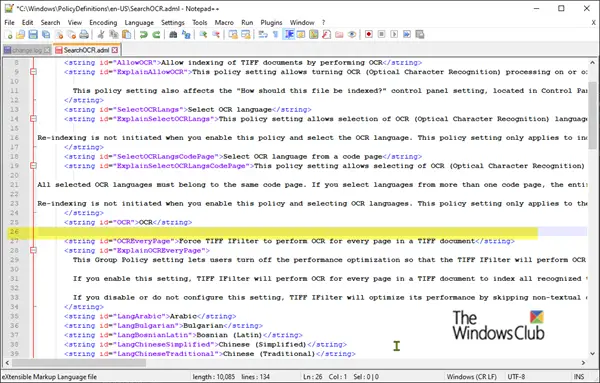This screenshot has width=600, height=383.
Task: Close document via menu bar X button
Action: pyautogui.click(x=593, y=23)
